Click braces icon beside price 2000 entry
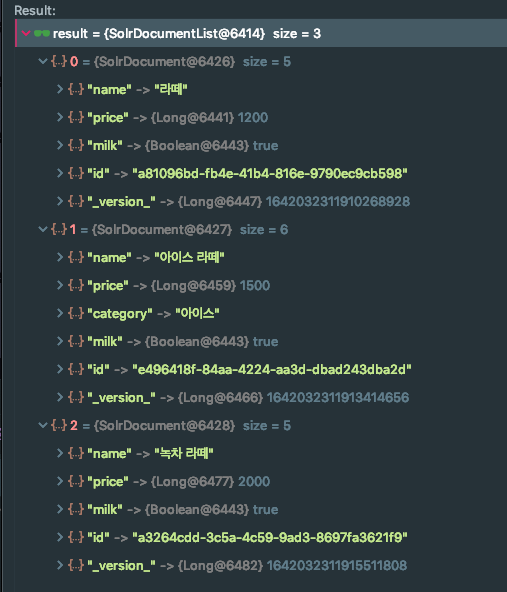 tap(76, 481)
